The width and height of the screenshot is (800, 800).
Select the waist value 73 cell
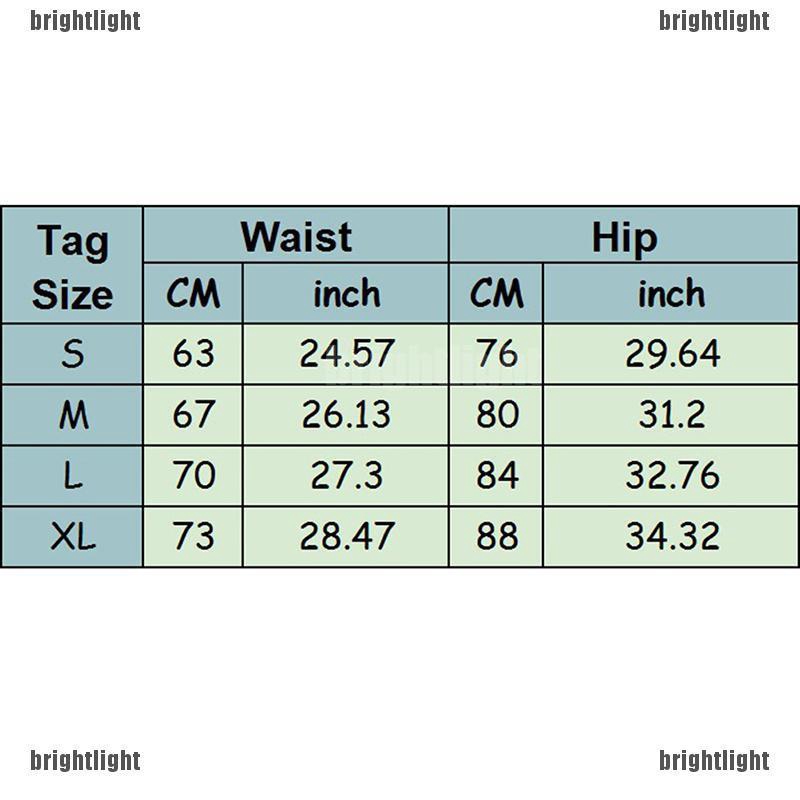click(193, 537)
